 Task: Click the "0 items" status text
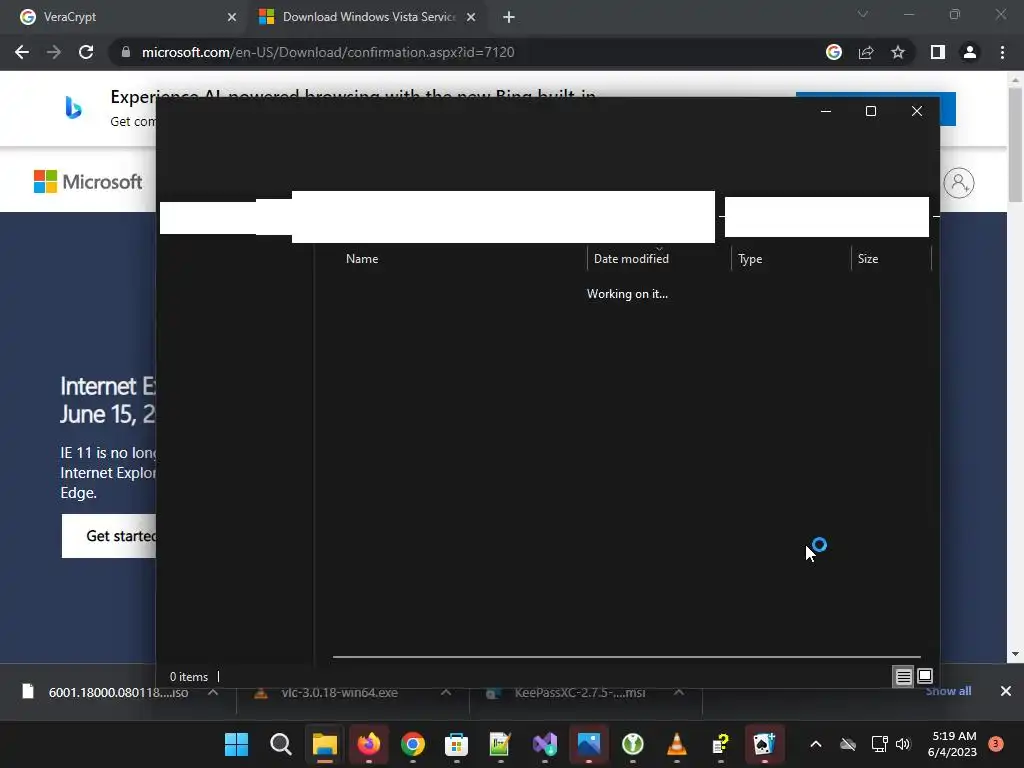click(189, 677)
